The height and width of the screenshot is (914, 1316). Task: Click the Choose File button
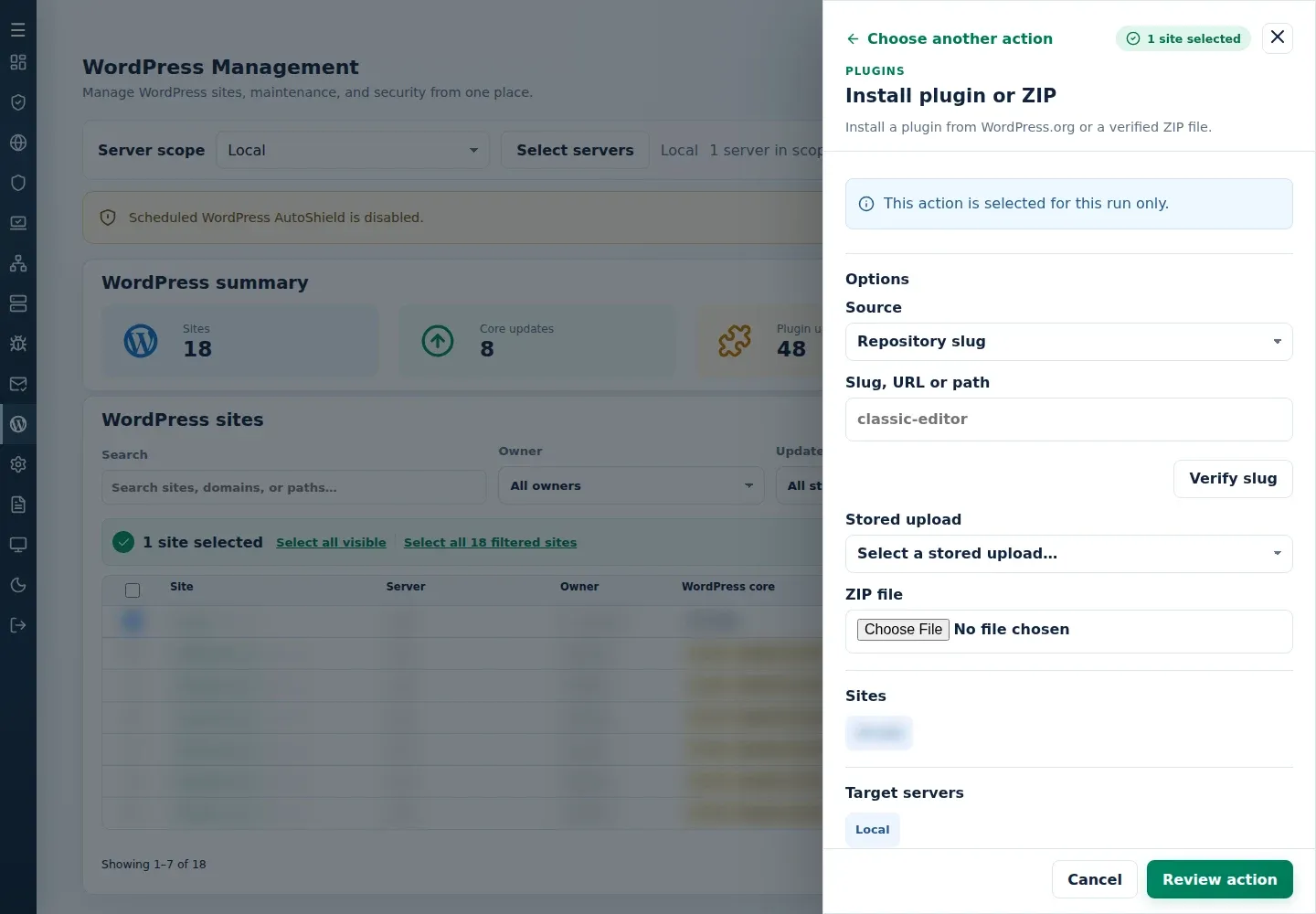coord(903,630)
